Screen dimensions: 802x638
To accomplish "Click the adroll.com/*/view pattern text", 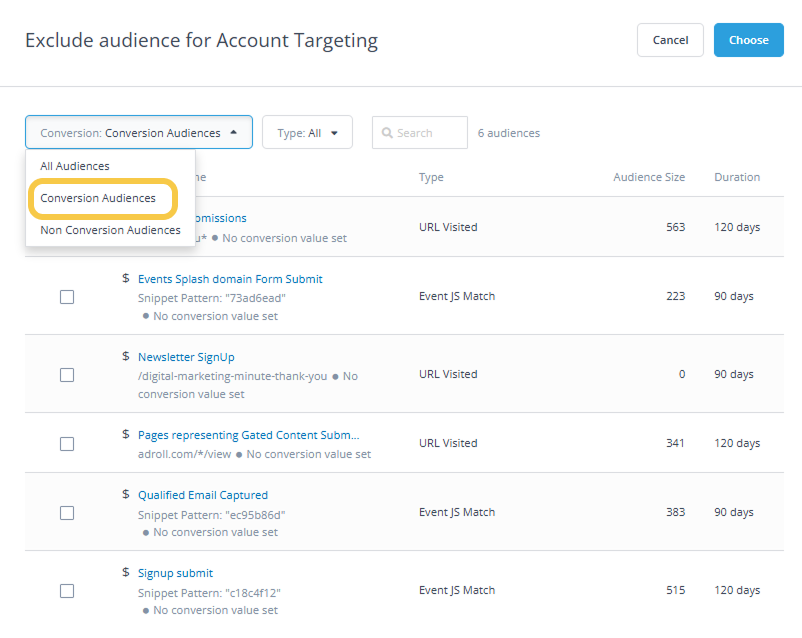I will coord(185,454).
